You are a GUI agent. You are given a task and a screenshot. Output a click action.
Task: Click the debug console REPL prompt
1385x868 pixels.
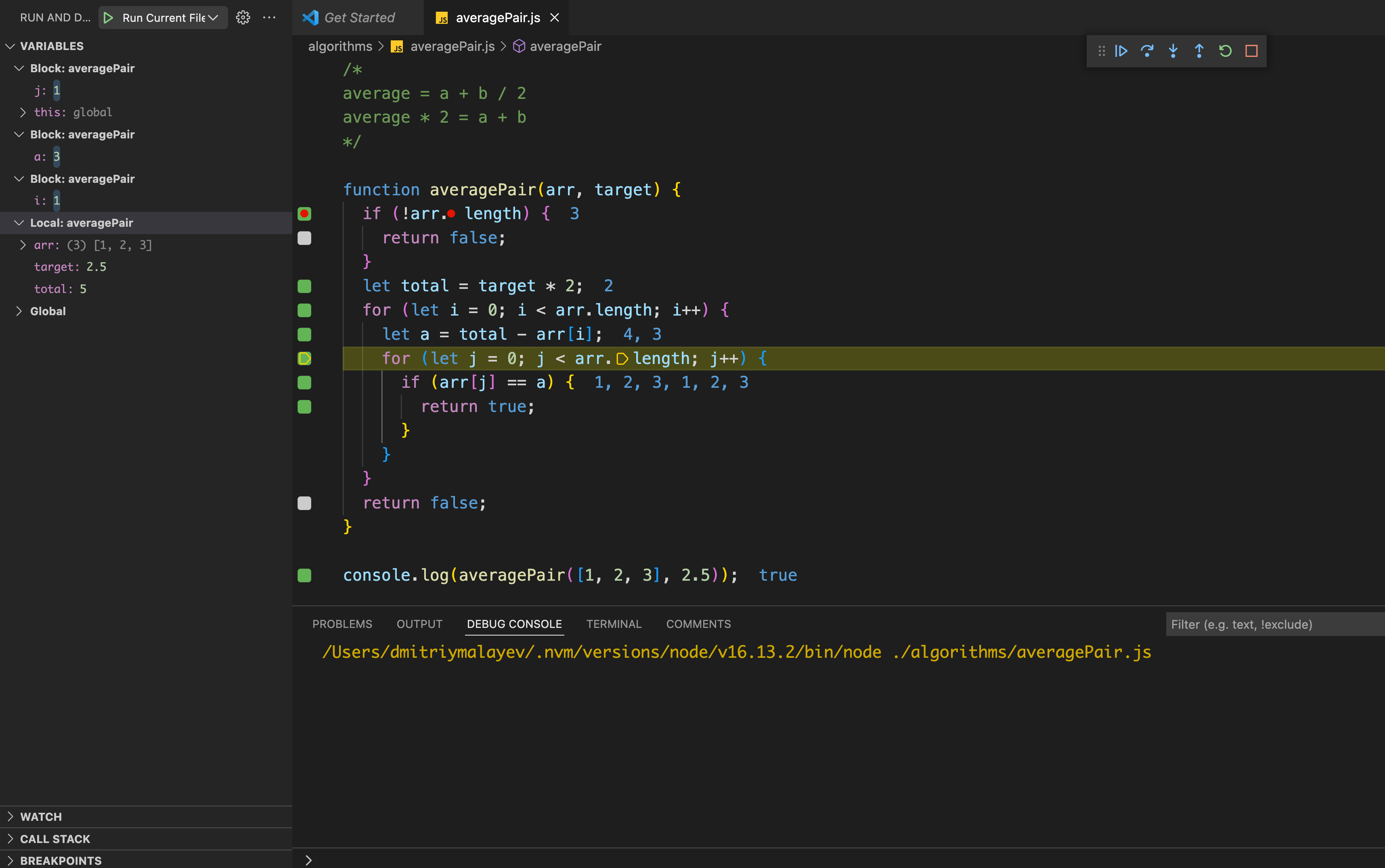[838, 860]
